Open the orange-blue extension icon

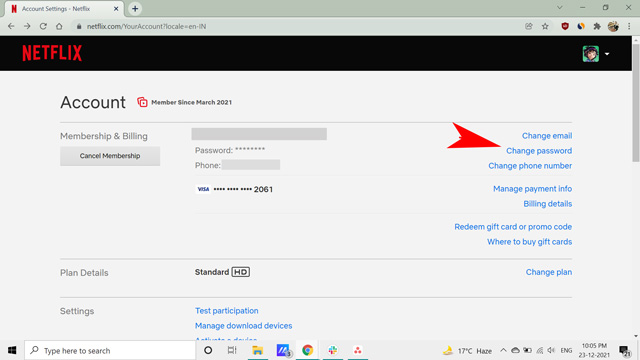(x=581, y=26)
